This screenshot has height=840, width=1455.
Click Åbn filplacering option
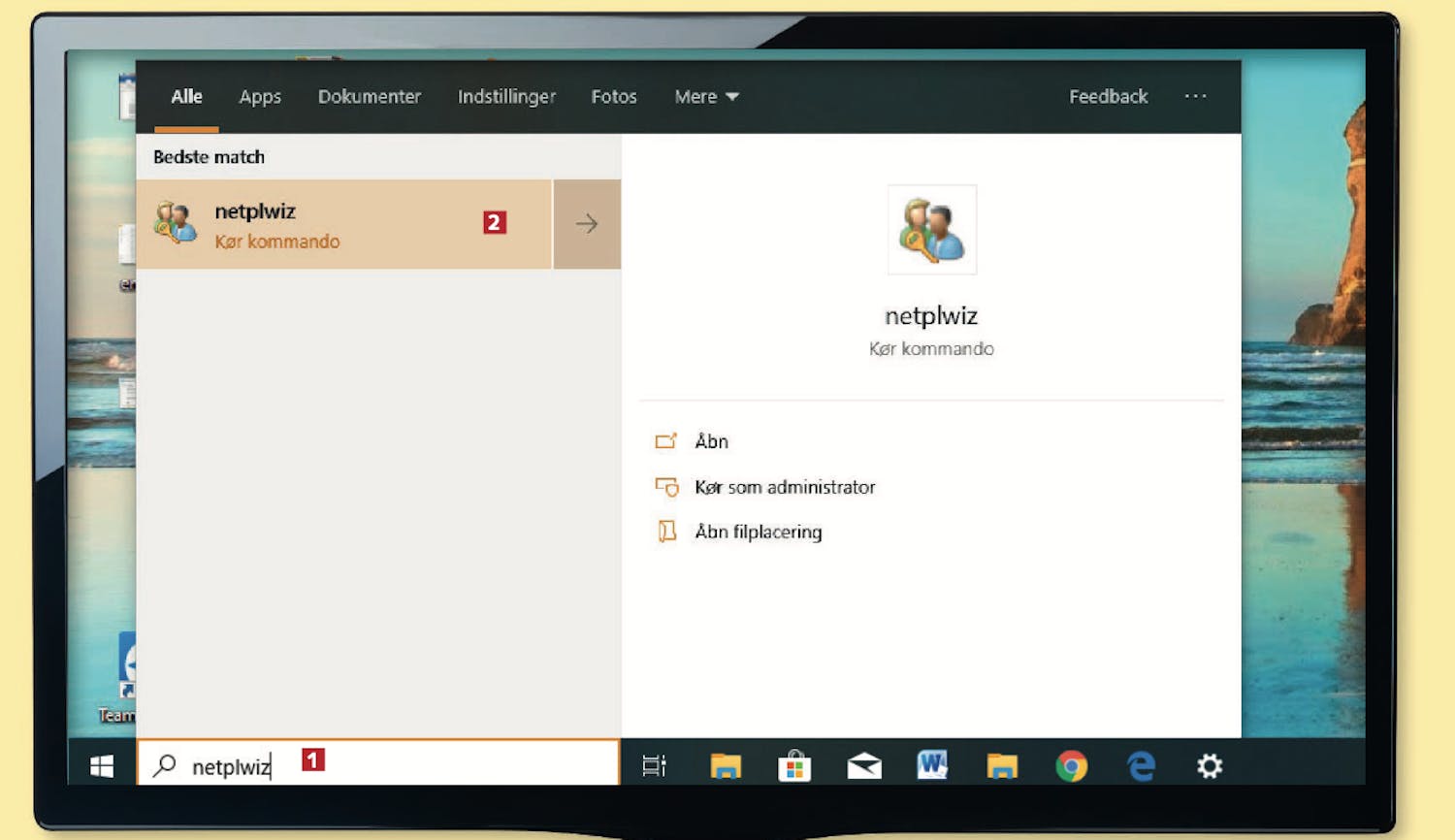pyautogui.click(x=758, y=532)
